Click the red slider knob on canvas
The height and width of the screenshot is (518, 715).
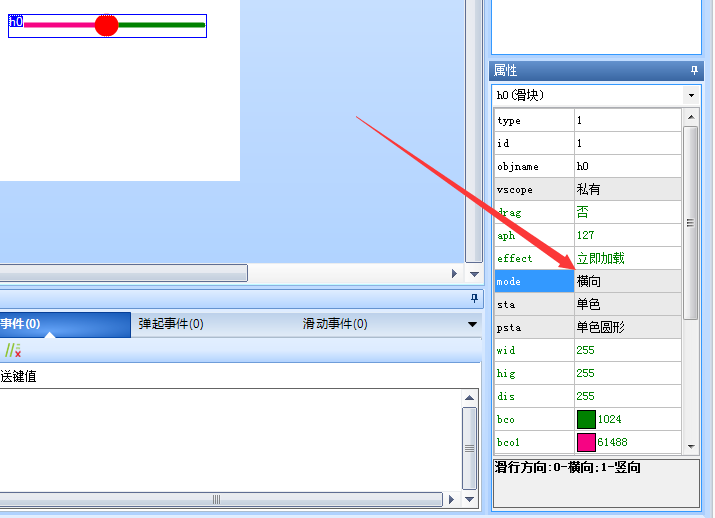pyautogui.click(x=106, y=26)
